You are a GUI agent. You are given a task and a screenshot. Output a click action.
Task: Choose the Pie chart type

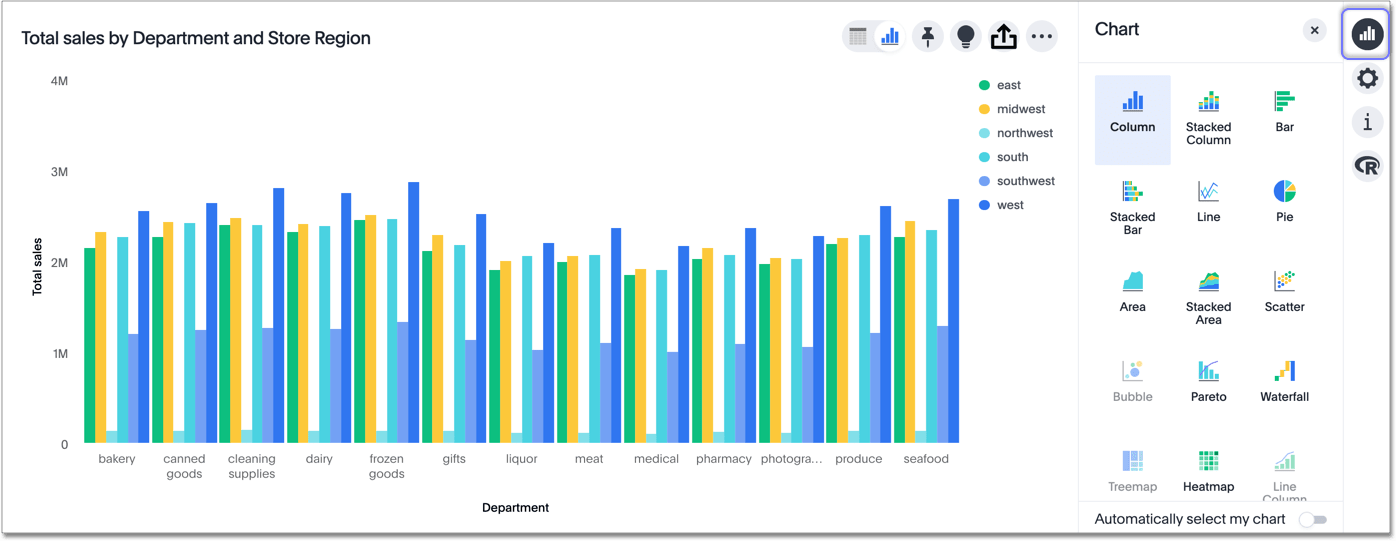(x=1284, y=201)
